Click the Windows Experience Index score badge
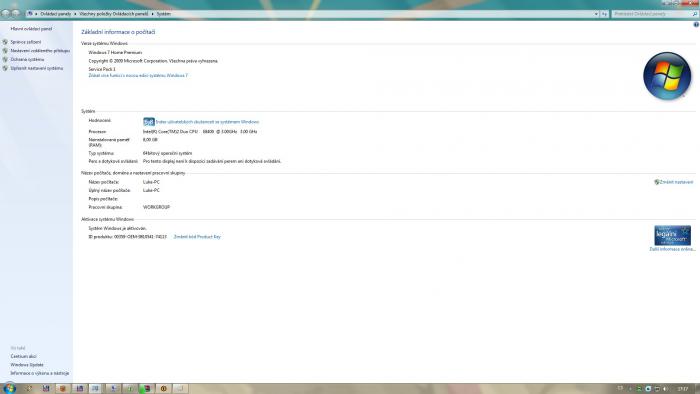The height and width of the screenshot is (394, 700). (x=149, y=121)
